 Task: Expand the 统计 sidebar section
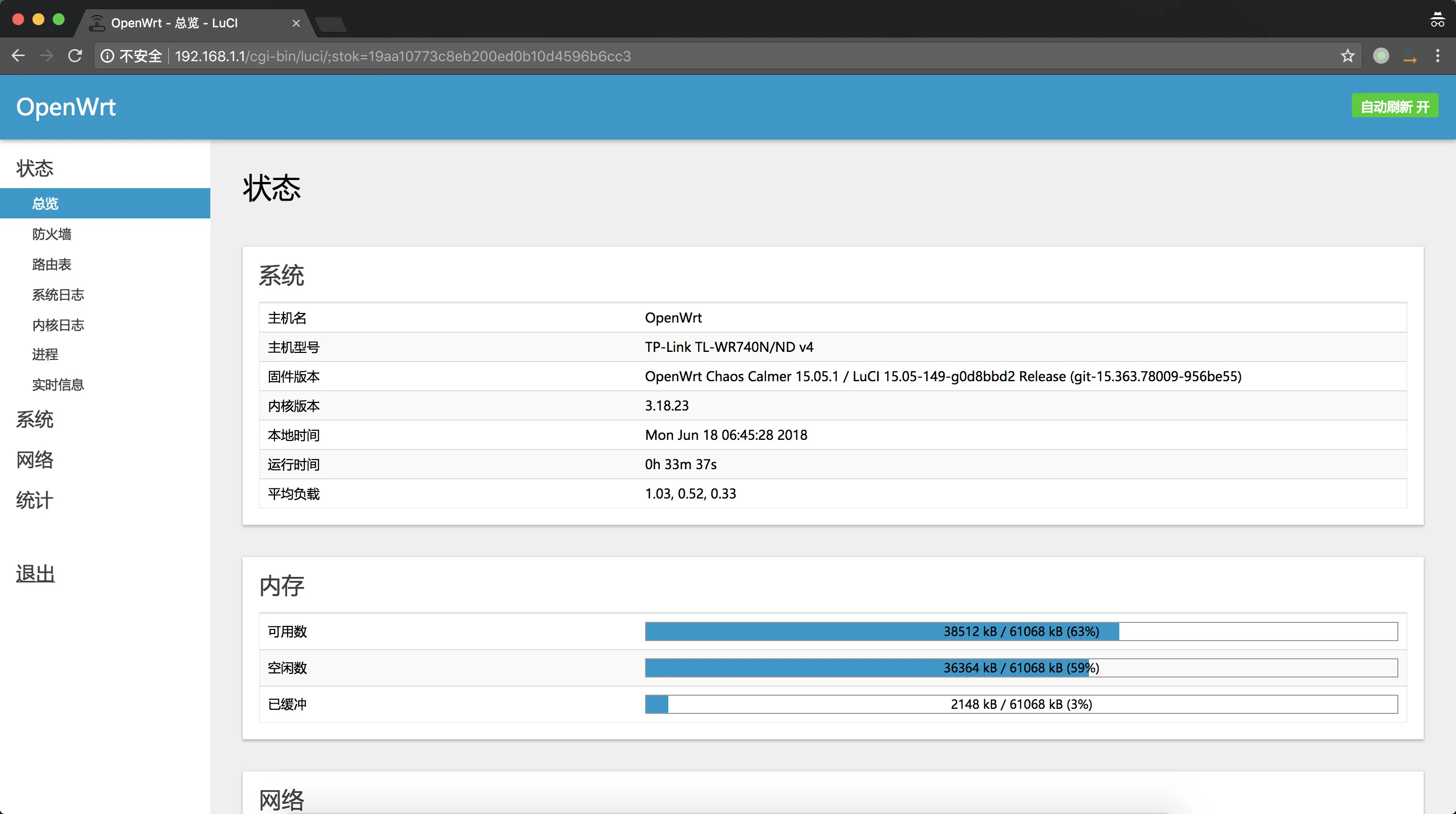35,500
